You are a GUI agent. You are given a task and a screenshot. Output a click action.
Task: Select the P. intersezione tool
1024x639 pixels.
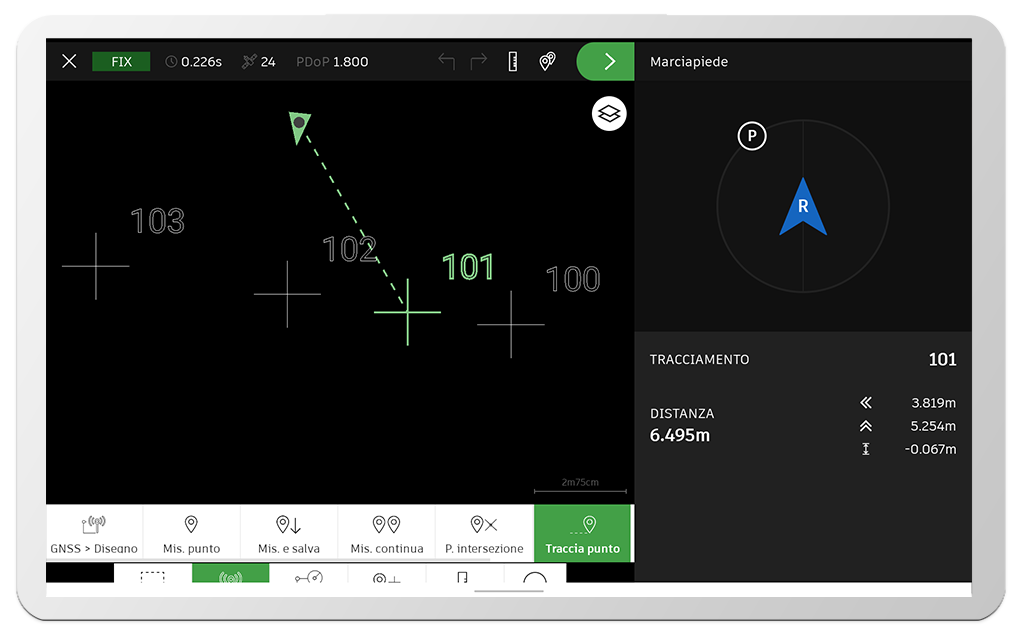click(484, 533)
